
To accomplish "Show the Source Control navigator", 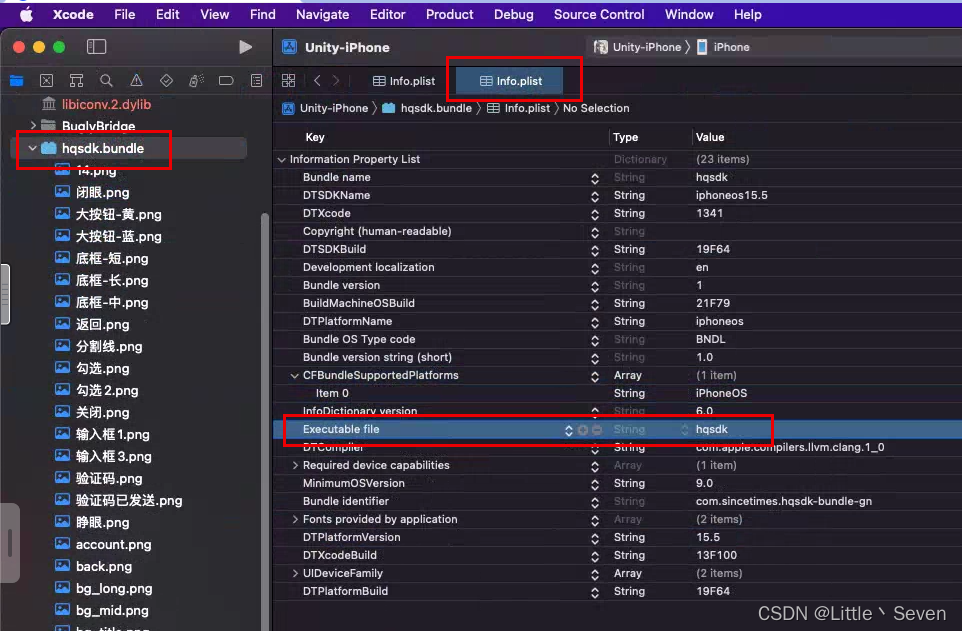I will point(47,80).
